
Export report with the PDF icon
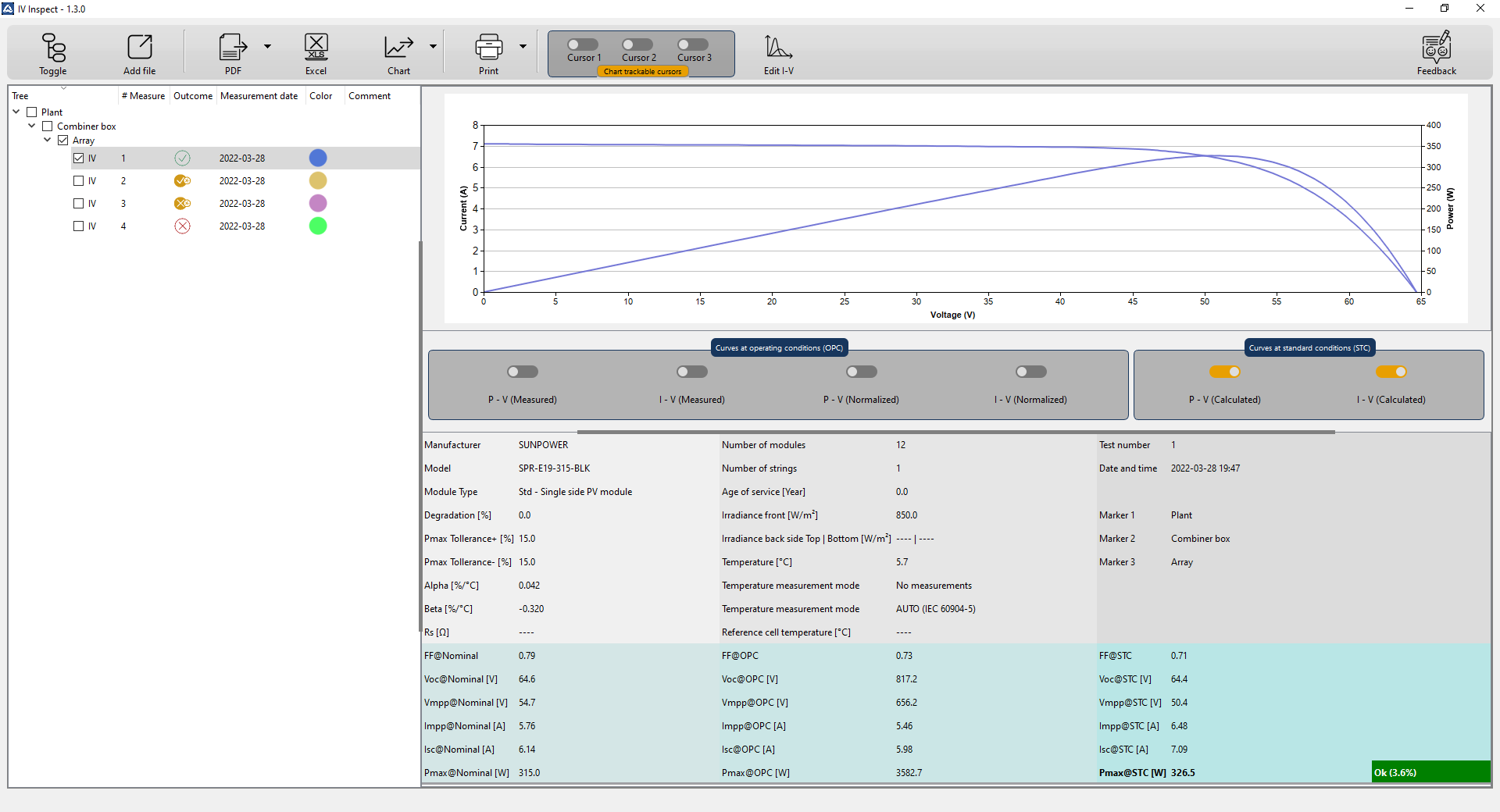coord(232,48)
